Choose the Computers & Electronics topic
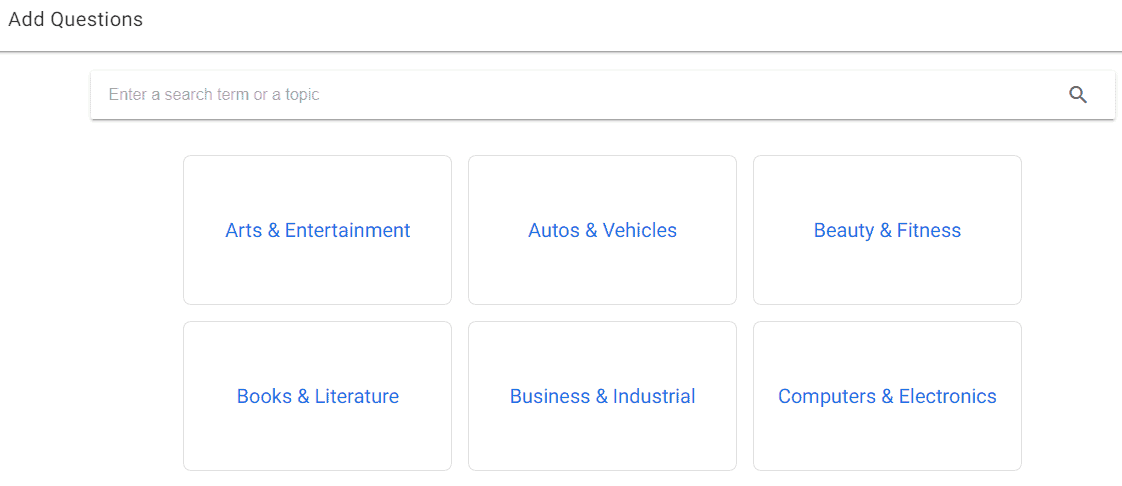The height and width of the screenshot is (486, 1122). (x=887, y=396)
